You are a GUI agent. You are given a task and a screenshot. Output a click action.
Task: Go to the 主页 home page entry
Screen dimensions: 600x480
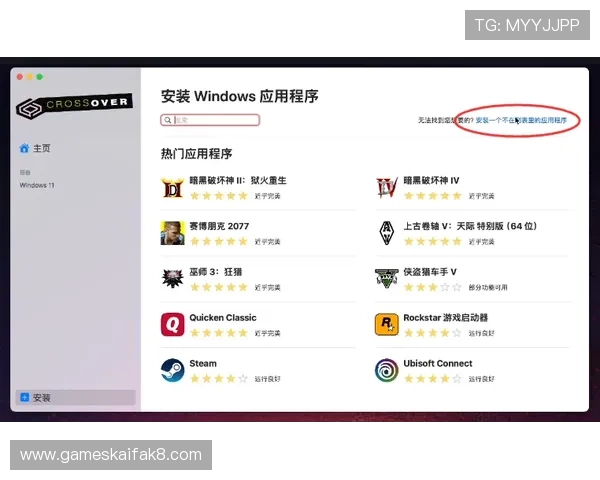coord(35,148)
